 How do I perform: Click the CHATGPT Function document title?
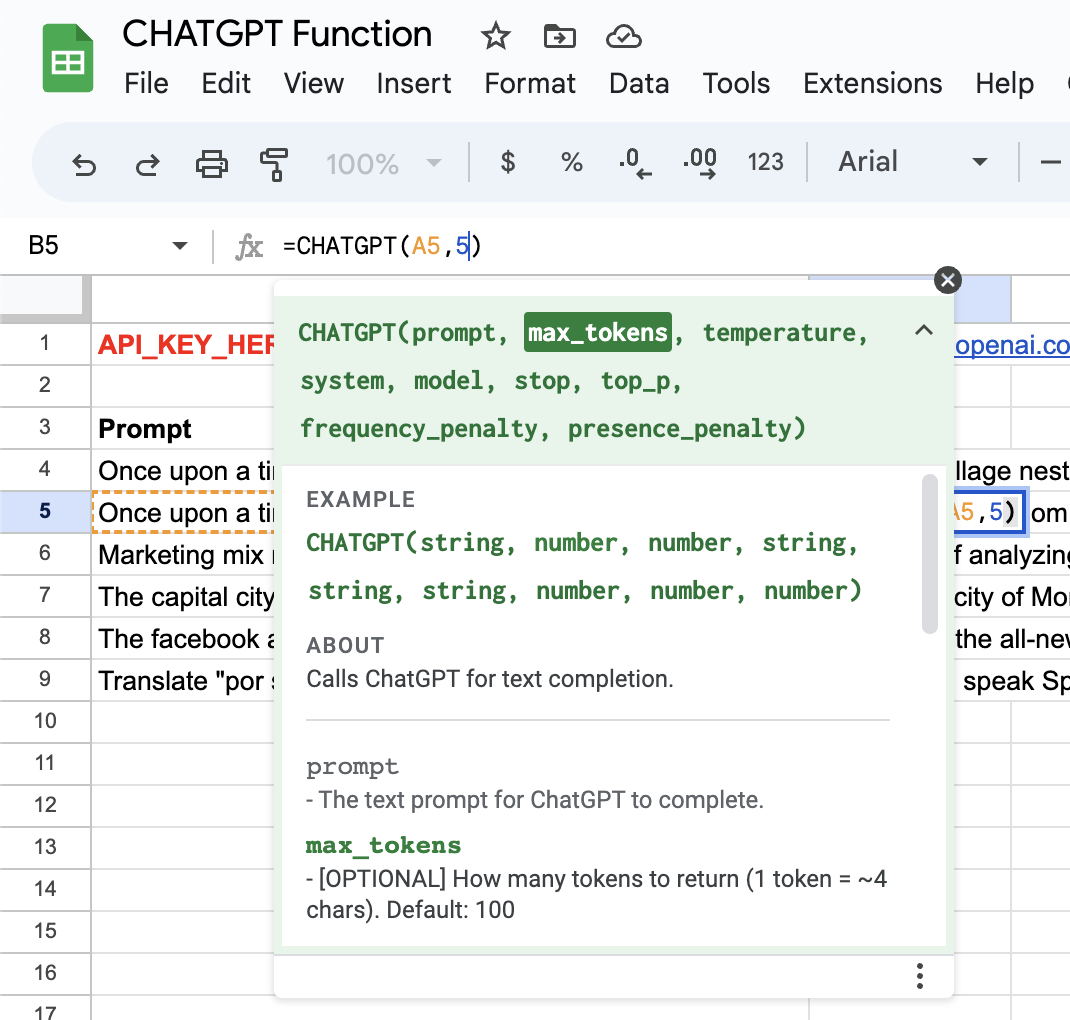point(277,34)
